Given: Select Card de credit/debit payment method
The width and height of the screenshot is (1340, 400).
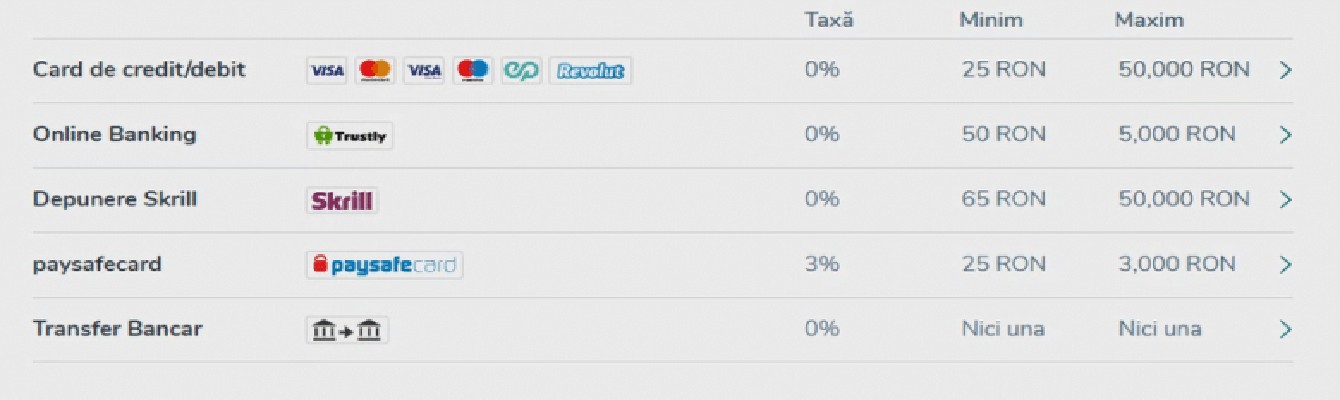Looking at the screenshot, I should pos(139,70).
